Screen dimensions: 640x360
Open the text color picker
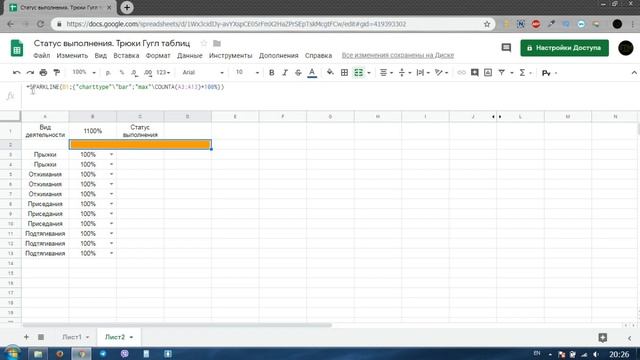point(312,73)
